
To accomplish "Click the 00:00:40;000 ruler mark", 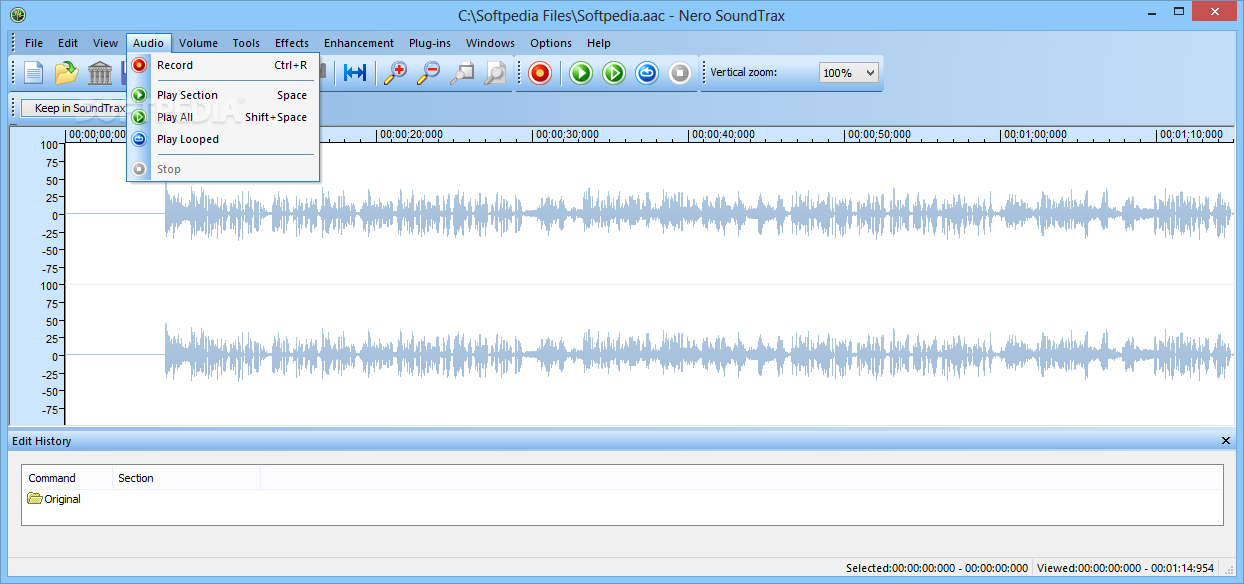I will pos(723,134).
